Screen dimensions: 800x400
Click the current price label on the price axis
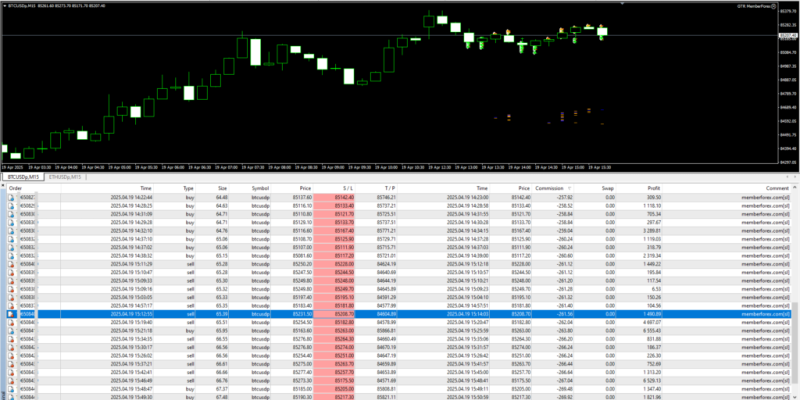pyautogui.click(x=787, y=33)
